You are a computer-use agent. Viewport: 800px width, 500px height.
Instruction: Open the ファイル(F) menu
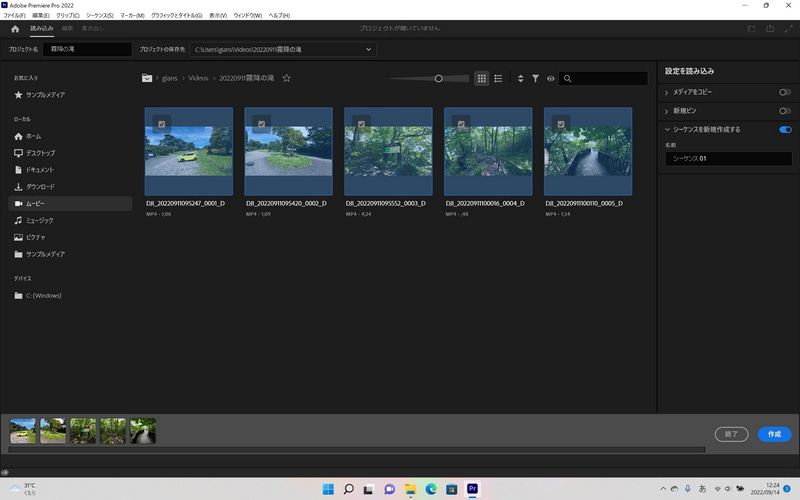[15, 16]
